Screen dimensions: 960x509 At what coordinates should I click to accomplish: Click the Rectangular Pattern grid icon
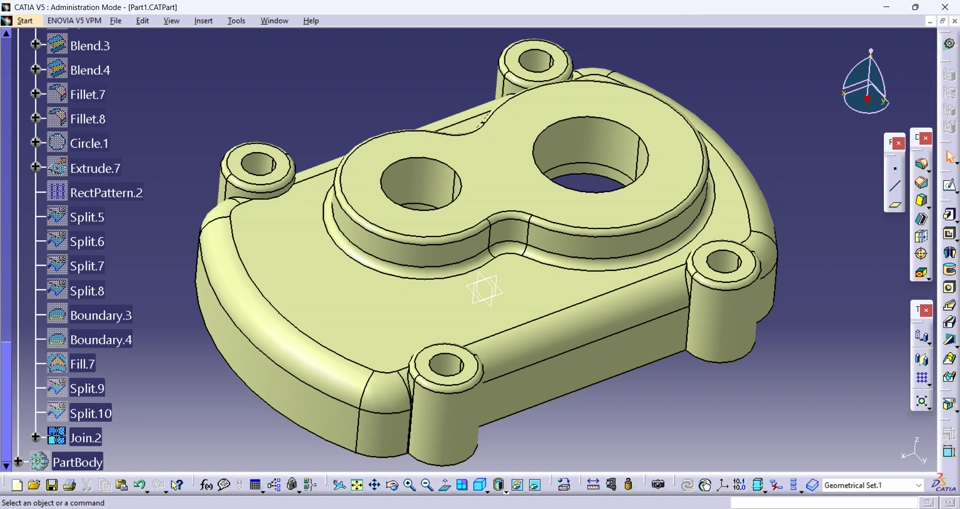click(921, 378)
